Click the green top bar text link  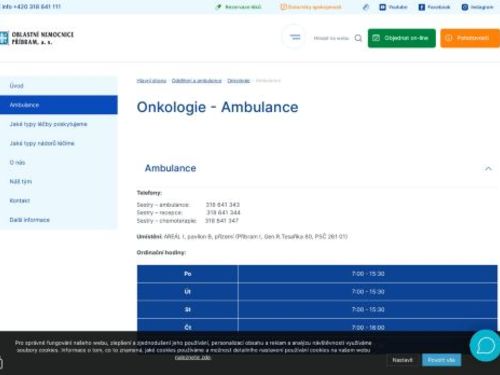tap(243, 7)
